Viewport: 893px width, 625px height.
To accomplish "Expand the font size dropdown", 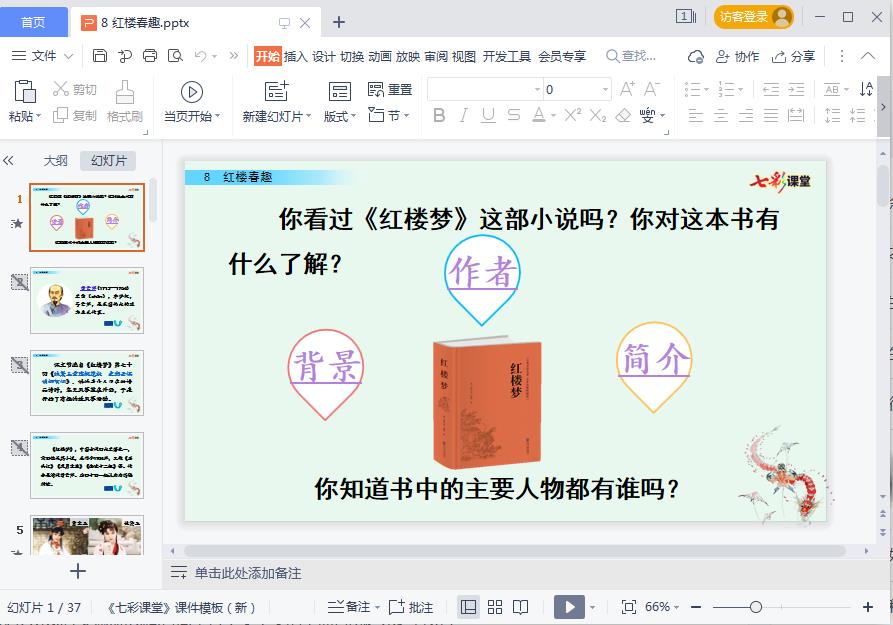I will [605, 89].
